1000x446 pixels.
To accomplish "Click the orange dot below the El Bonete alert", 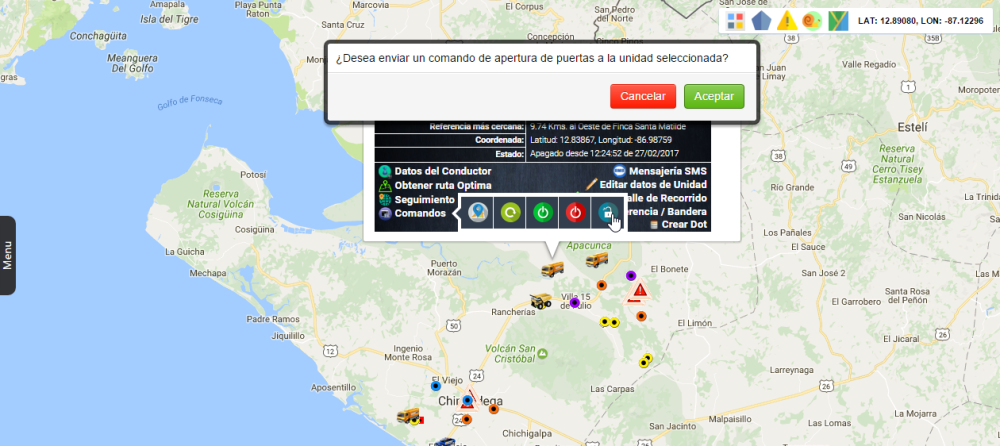I will coord(642,316).
